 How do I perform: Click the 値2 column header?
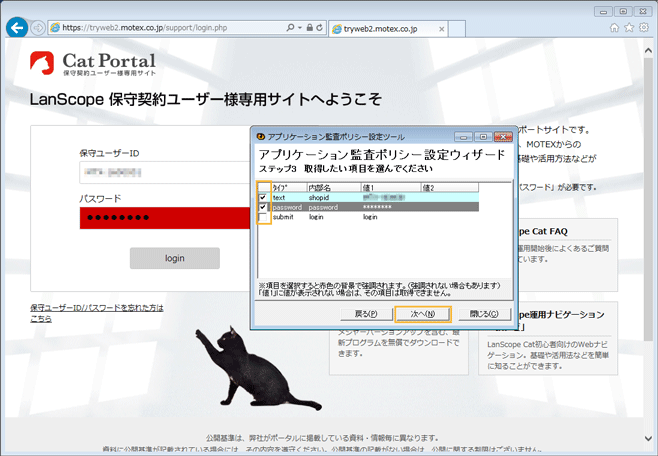(450, 188)
